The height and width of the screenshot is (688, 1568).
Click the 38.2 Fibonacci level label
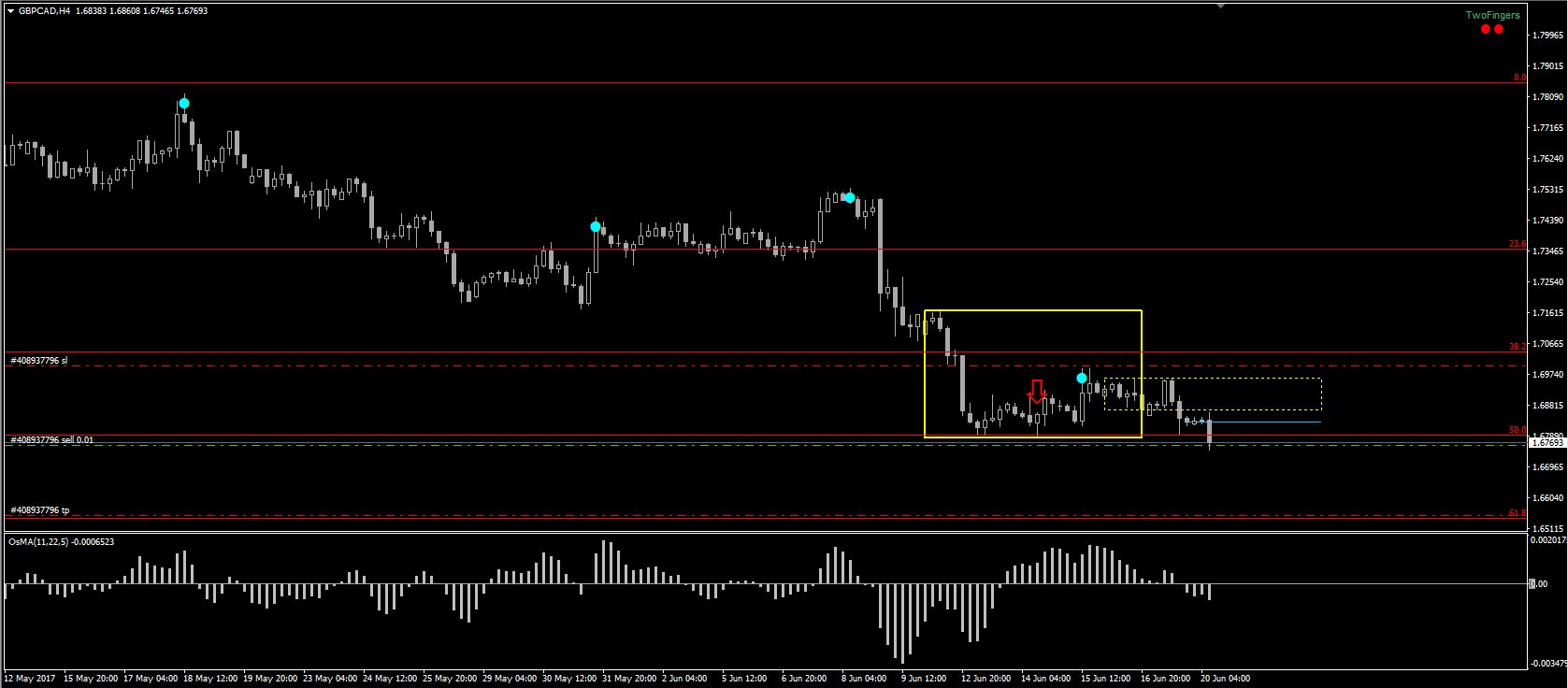click(x=1518, y=346)
